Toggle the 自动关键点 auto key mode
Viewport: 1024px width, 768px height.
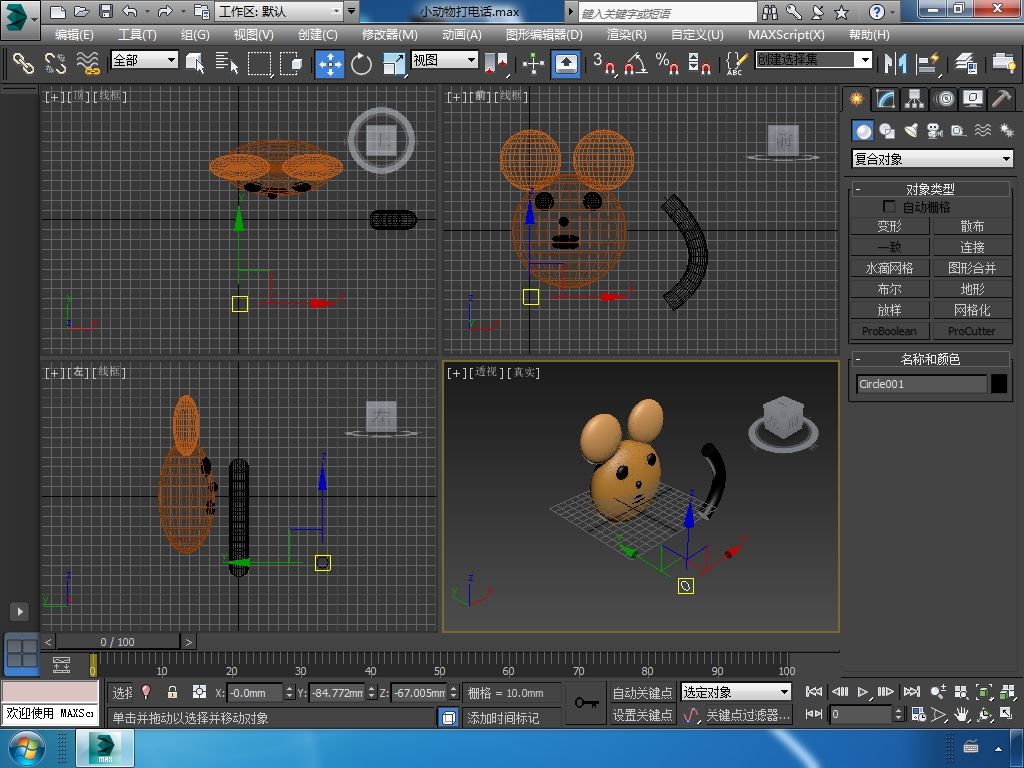(642, 692)
